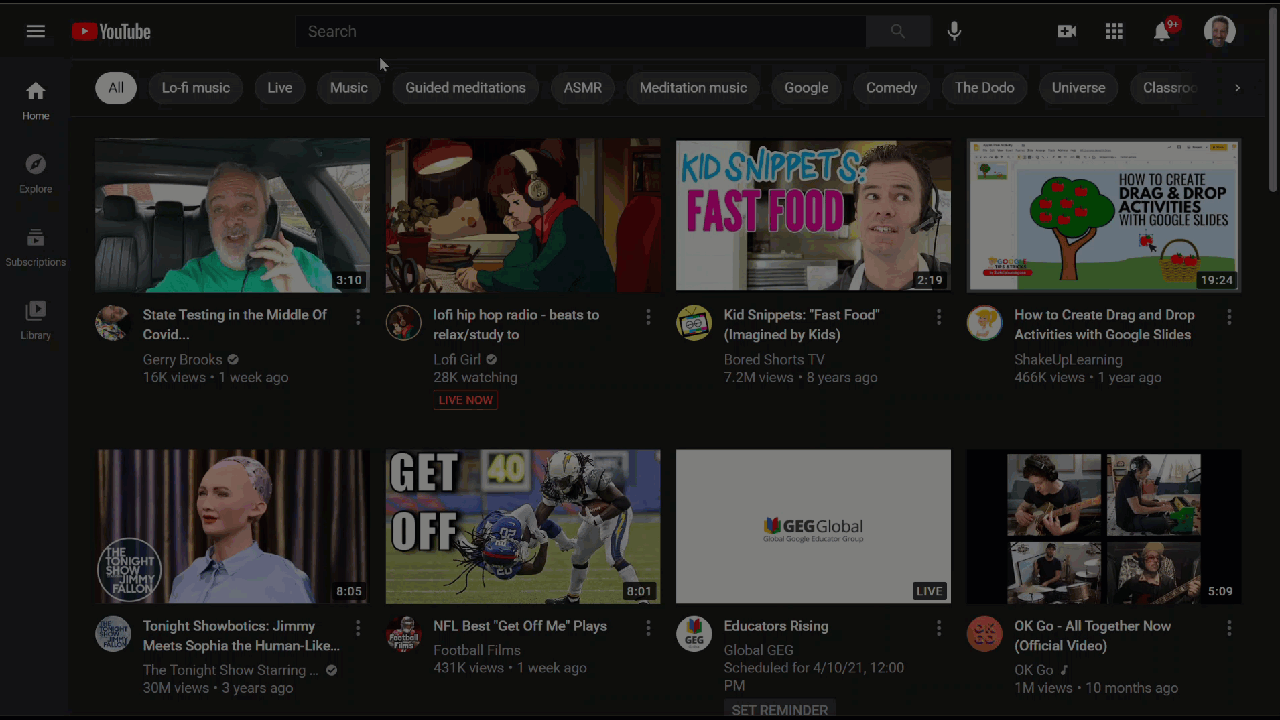
Task: Go to Home in the sidebar
Action: tap(36, 101)
